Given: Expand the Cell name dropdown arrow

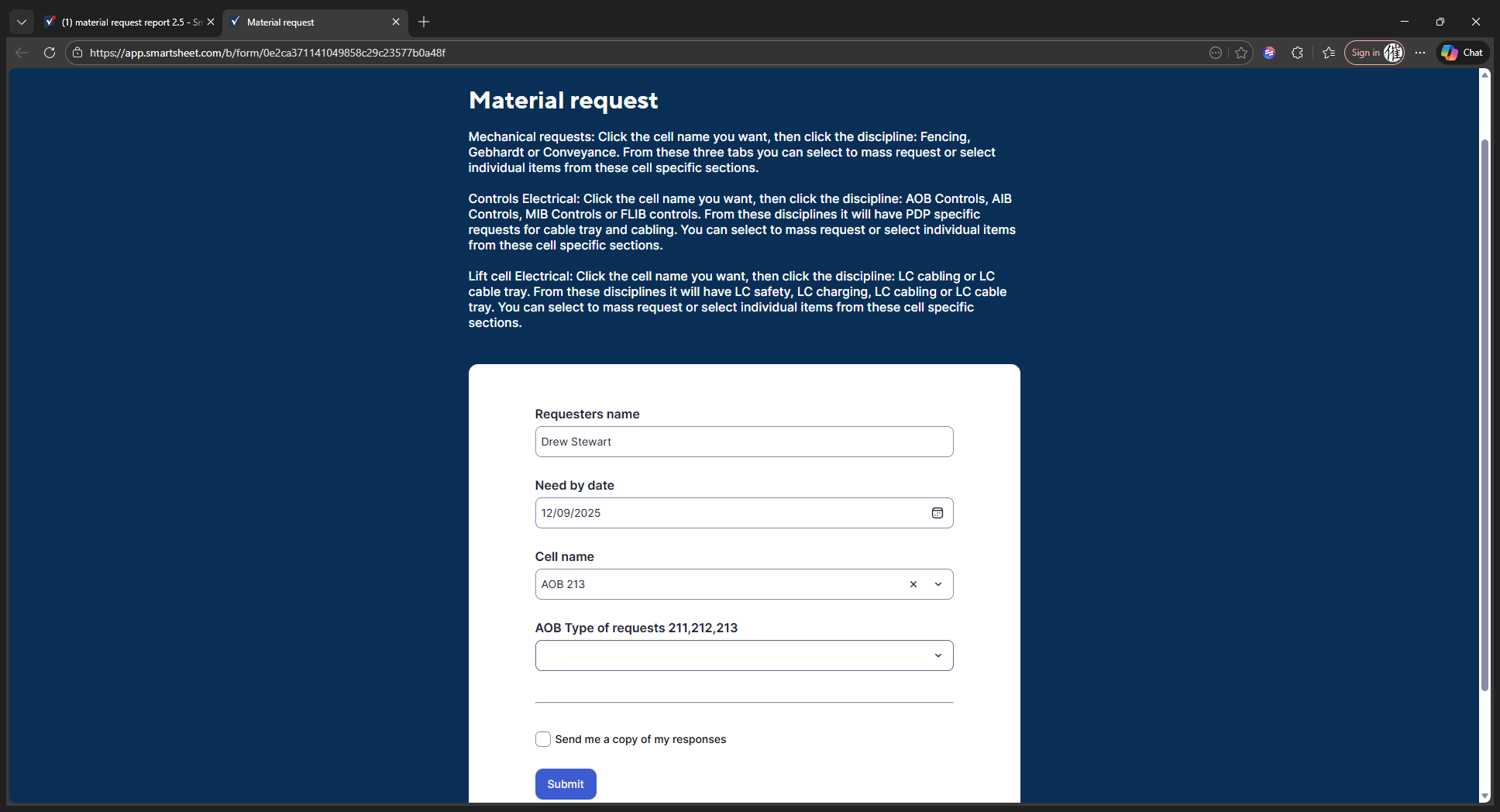Looking at the screenshot, I should [x=938, y=584].
